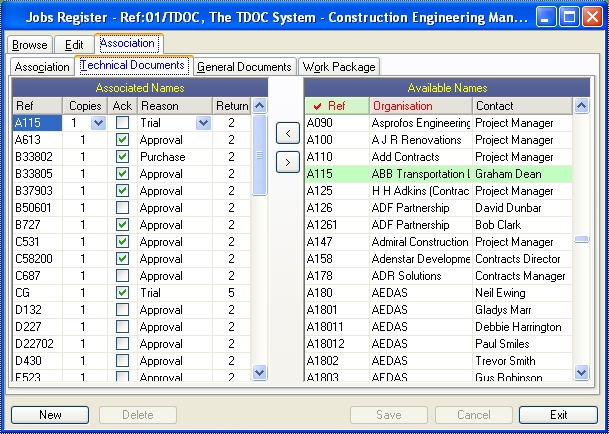This screenshot has height=434, width=609.
Task: Click the Exit button
Action: point(559,415)
